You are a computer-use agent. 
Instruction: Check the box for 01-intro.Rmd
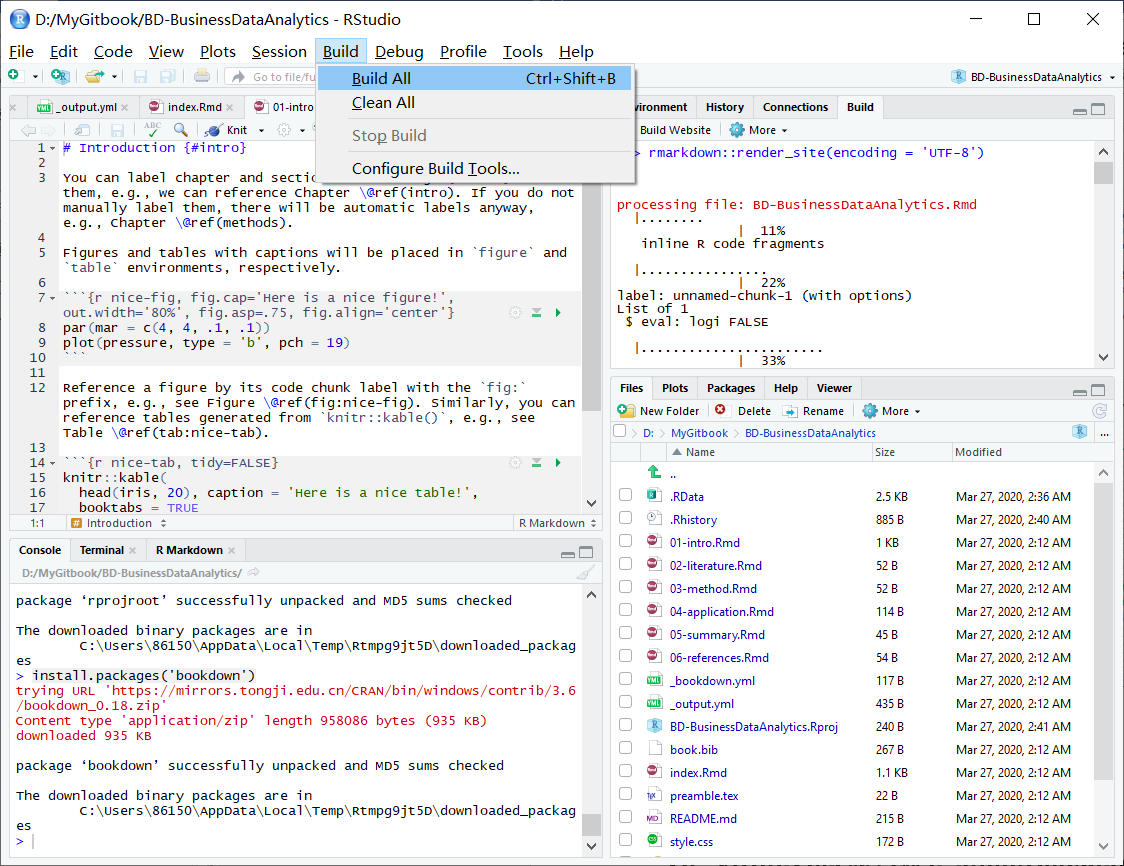point(626,541)
